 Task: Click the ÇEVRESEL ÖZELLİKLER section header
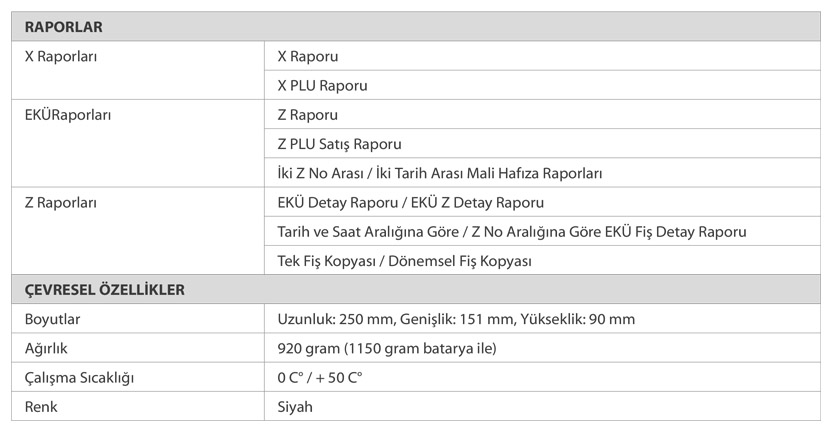104,290
